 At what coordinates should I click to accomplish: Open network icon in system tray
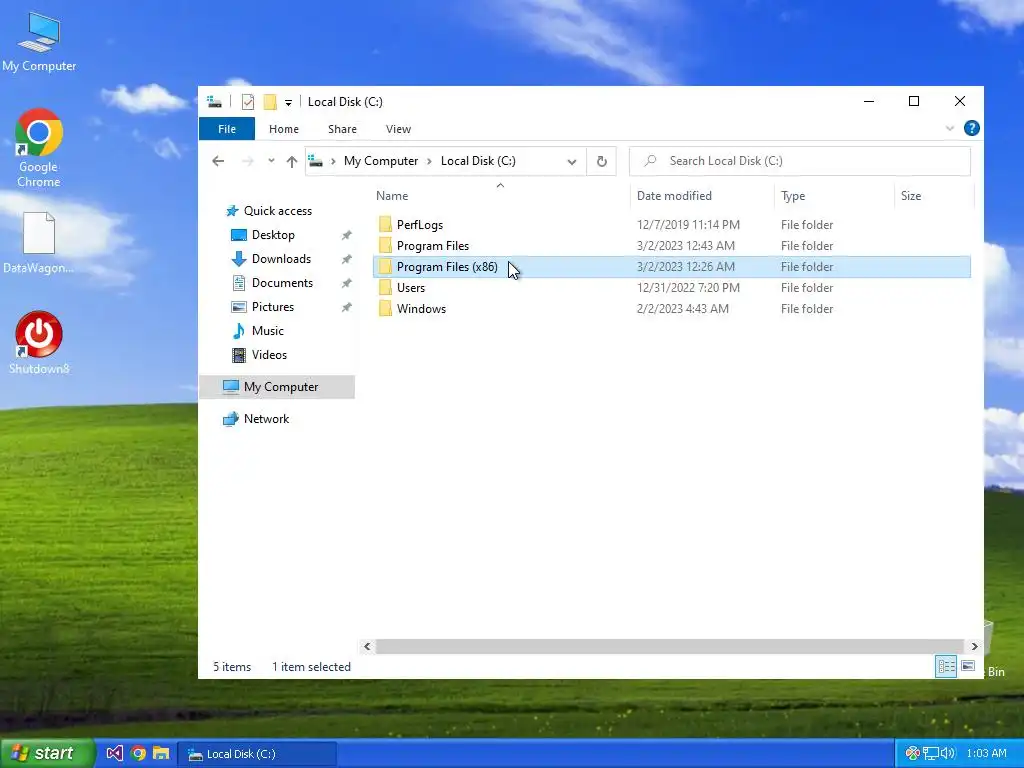pyautogui.click(x=931, y=754)
